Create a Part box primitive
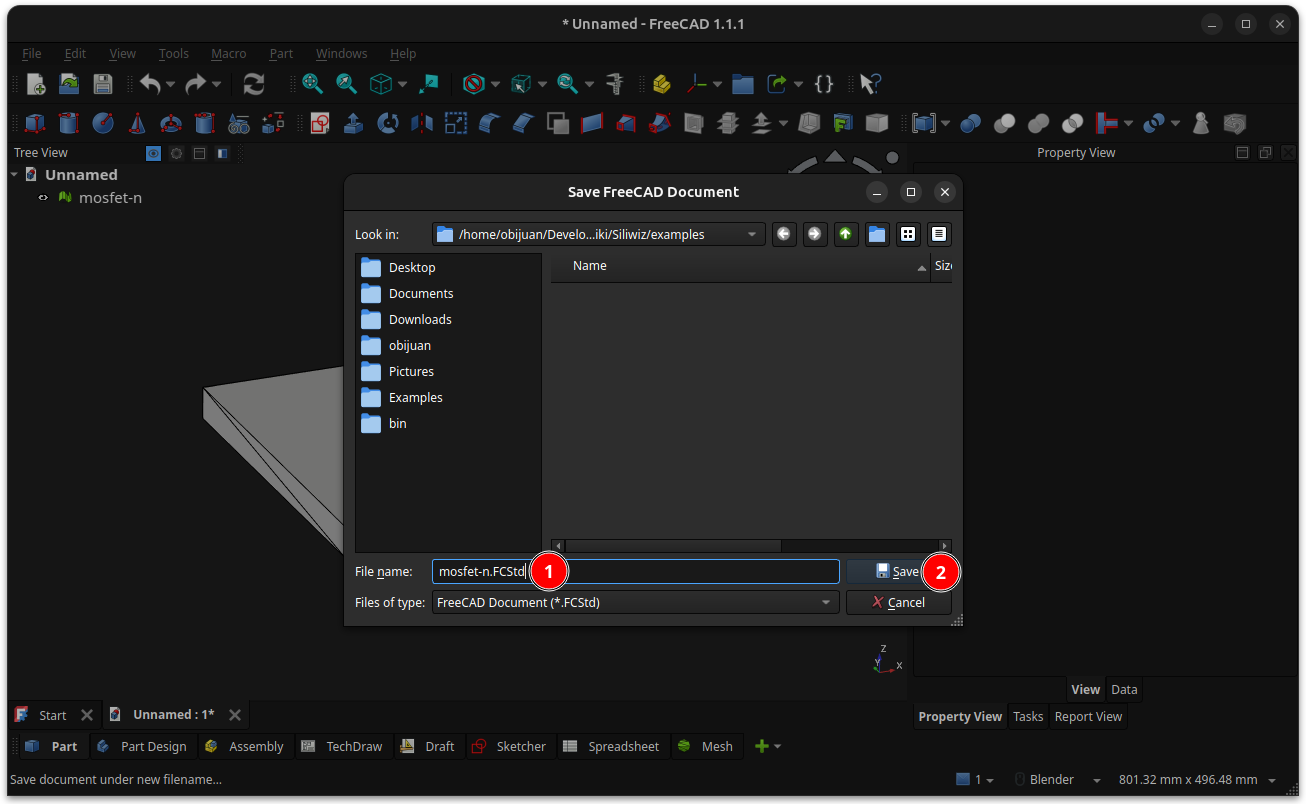 tap(35, 123)
